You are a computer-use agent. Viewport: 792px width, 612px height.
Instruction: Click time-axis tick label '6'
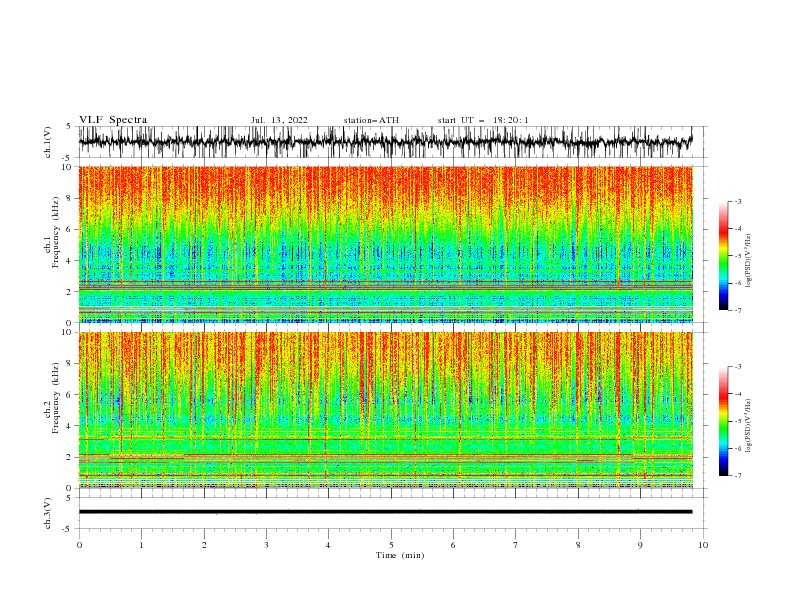click(x=453, y=545)
